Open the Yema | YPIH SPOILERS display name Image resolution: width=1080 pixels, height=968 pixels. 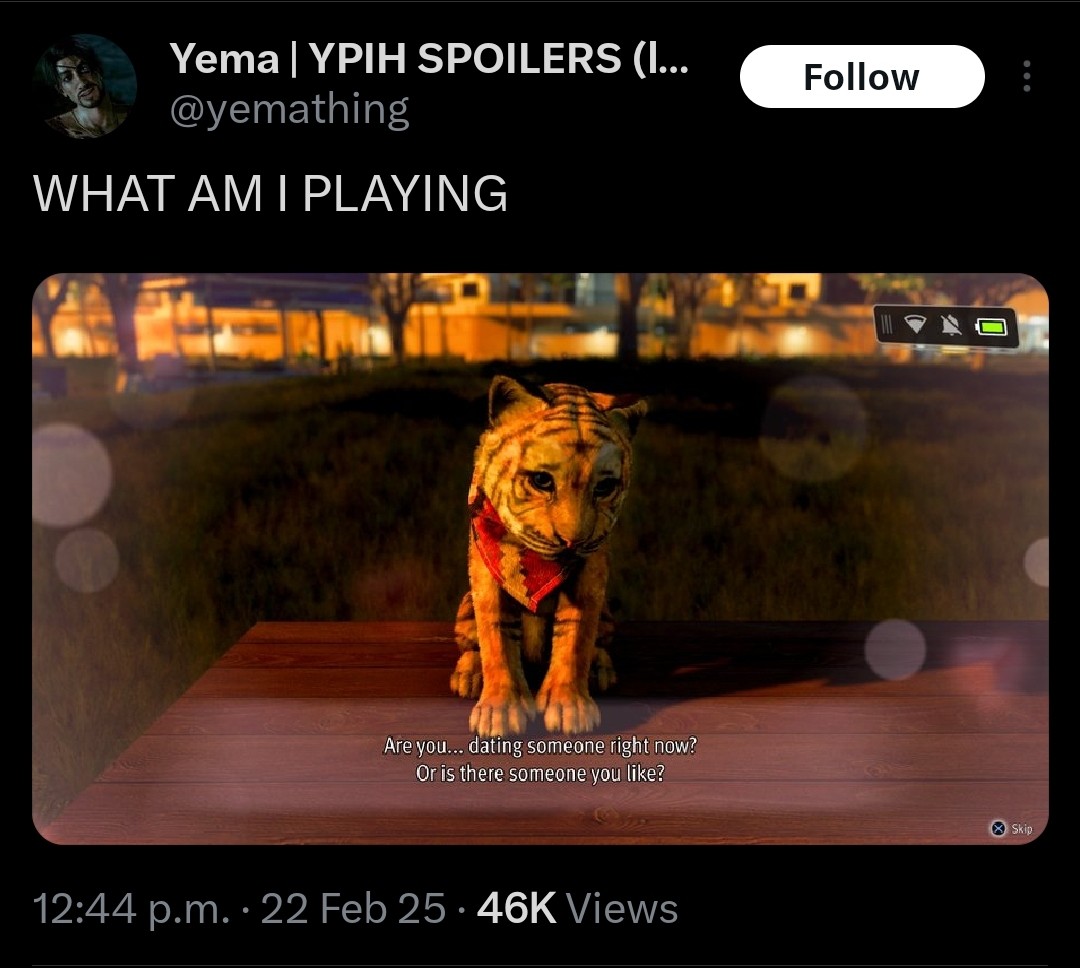[428, 59]
